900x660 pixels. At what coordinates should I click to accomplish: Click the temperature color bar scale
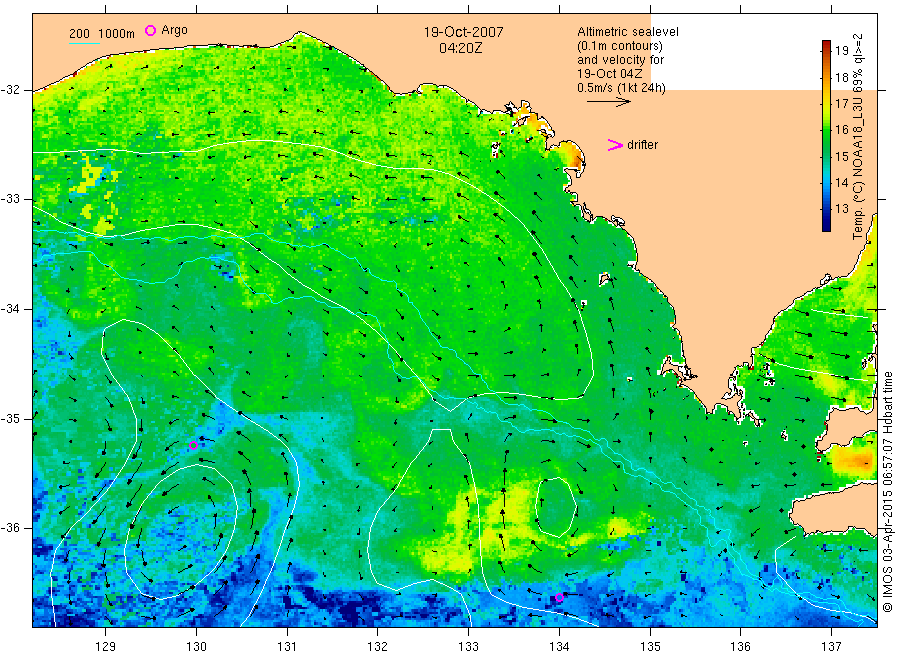coord(826,136)
